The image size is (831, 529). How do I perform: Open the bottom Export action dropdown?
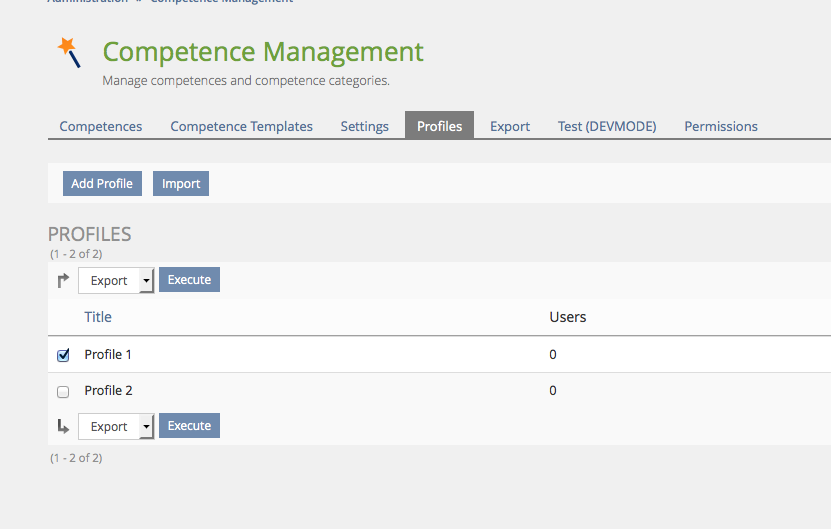pyautogui.click(x=116, y=427)
